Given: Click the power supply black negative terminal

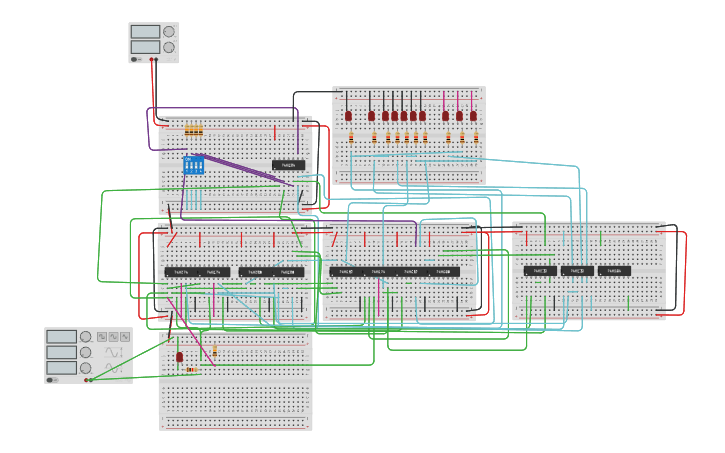Looking at the screenshot, I should tap(156, 59).
